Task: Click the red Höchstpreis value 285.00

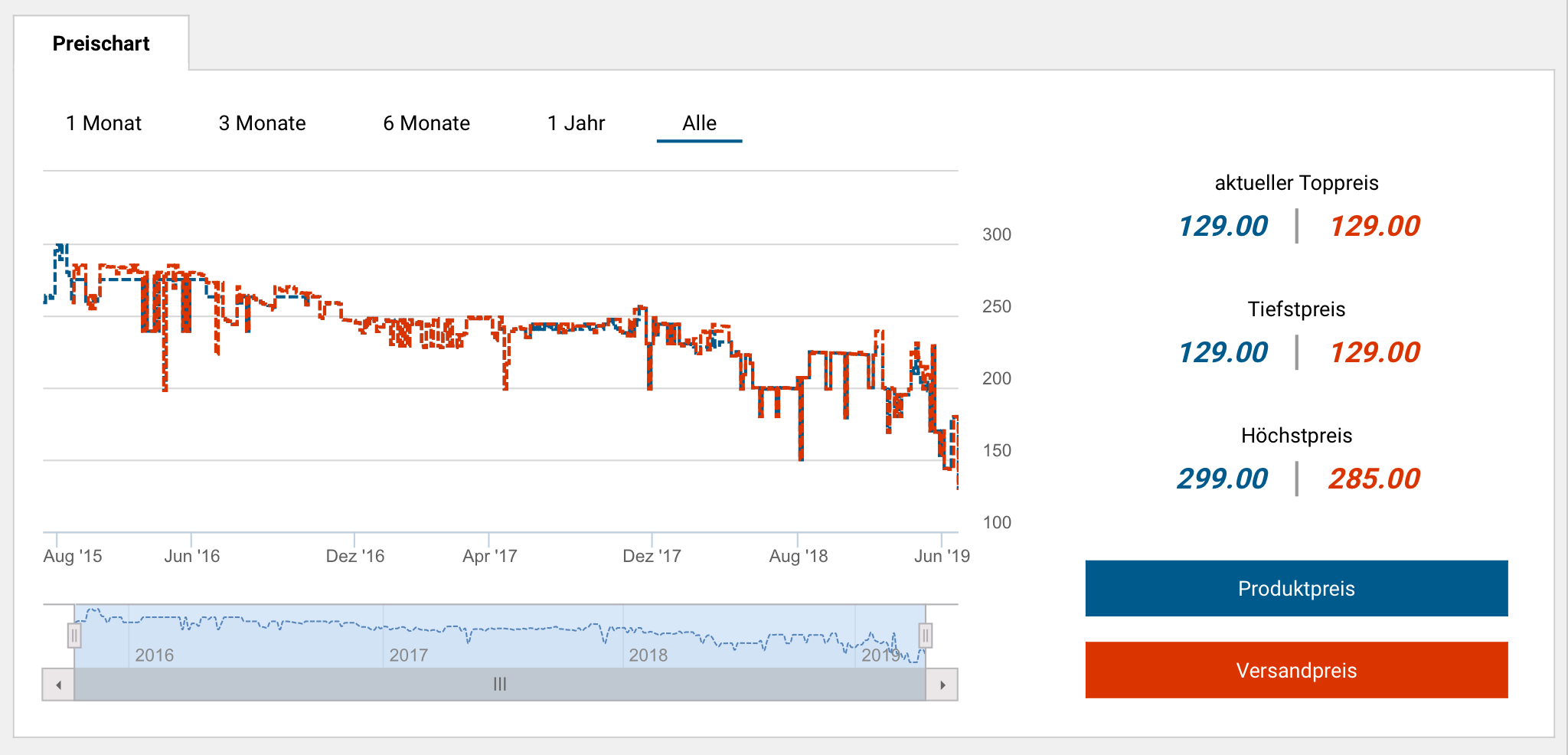Action: pos(1374,479)
